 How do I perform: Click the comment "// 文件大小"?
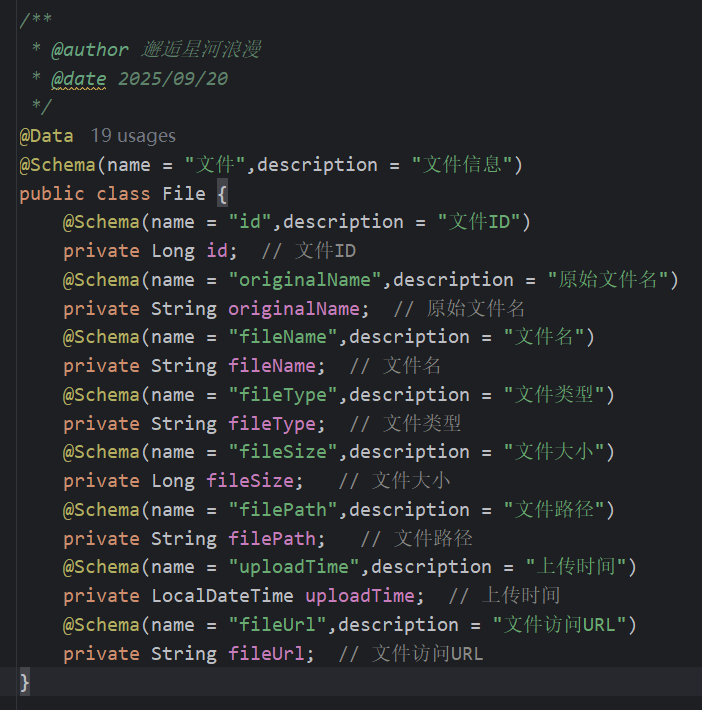394,481
